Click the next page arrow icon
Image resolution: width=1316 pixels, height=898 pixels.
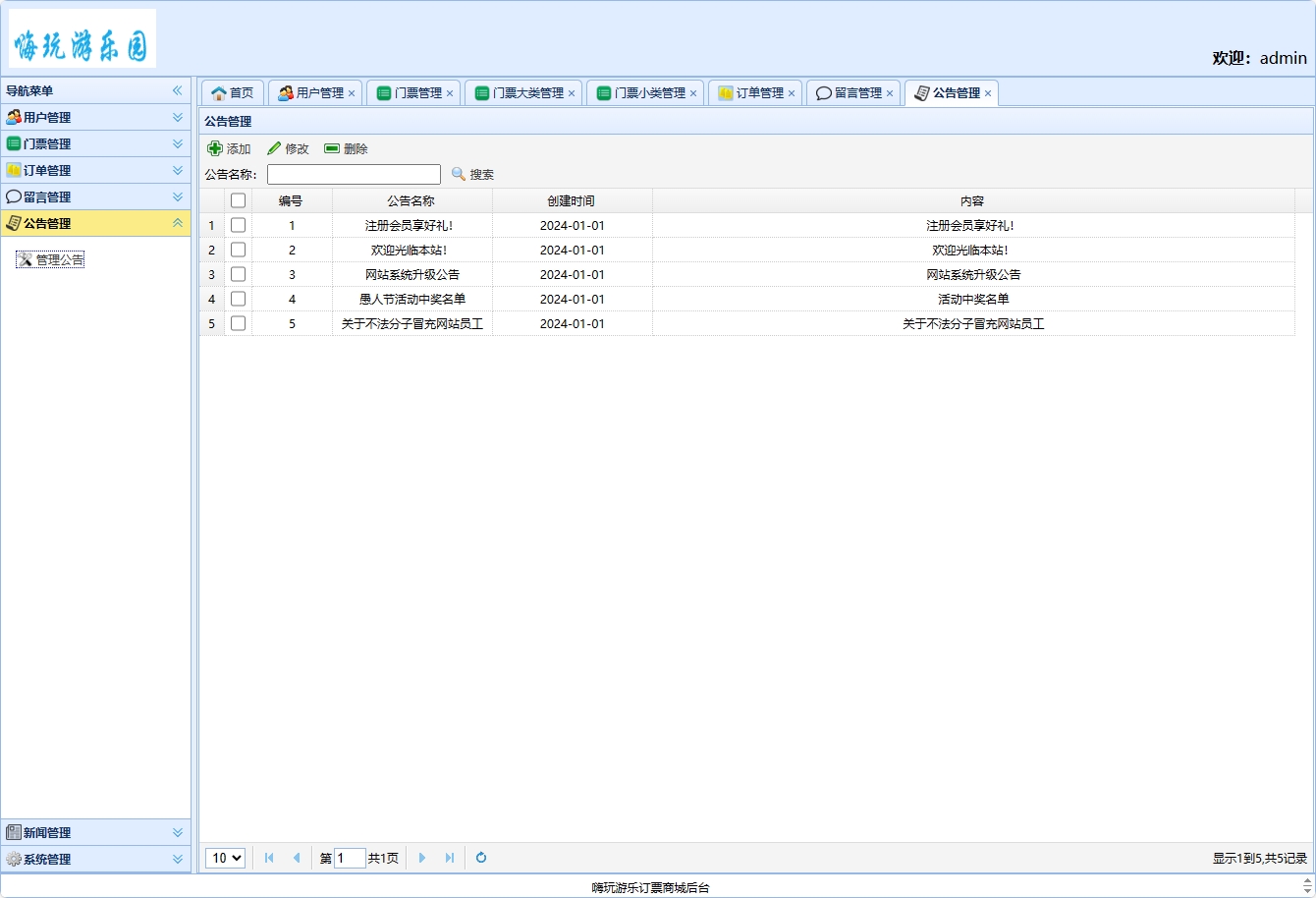[421, 858]
